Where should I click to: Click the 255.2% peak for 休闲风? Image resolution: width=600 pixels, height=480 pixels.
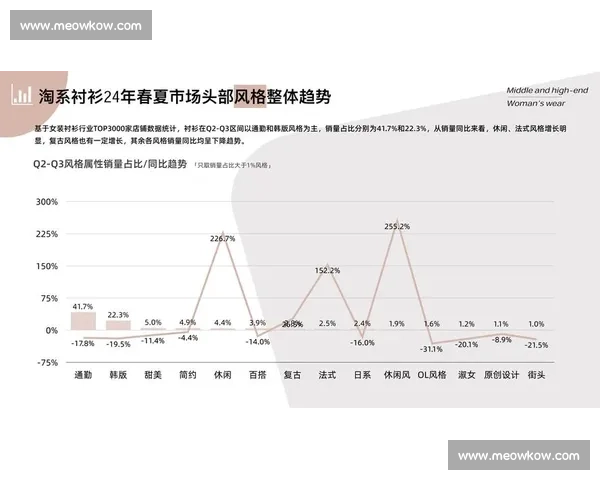pos(397,227)
